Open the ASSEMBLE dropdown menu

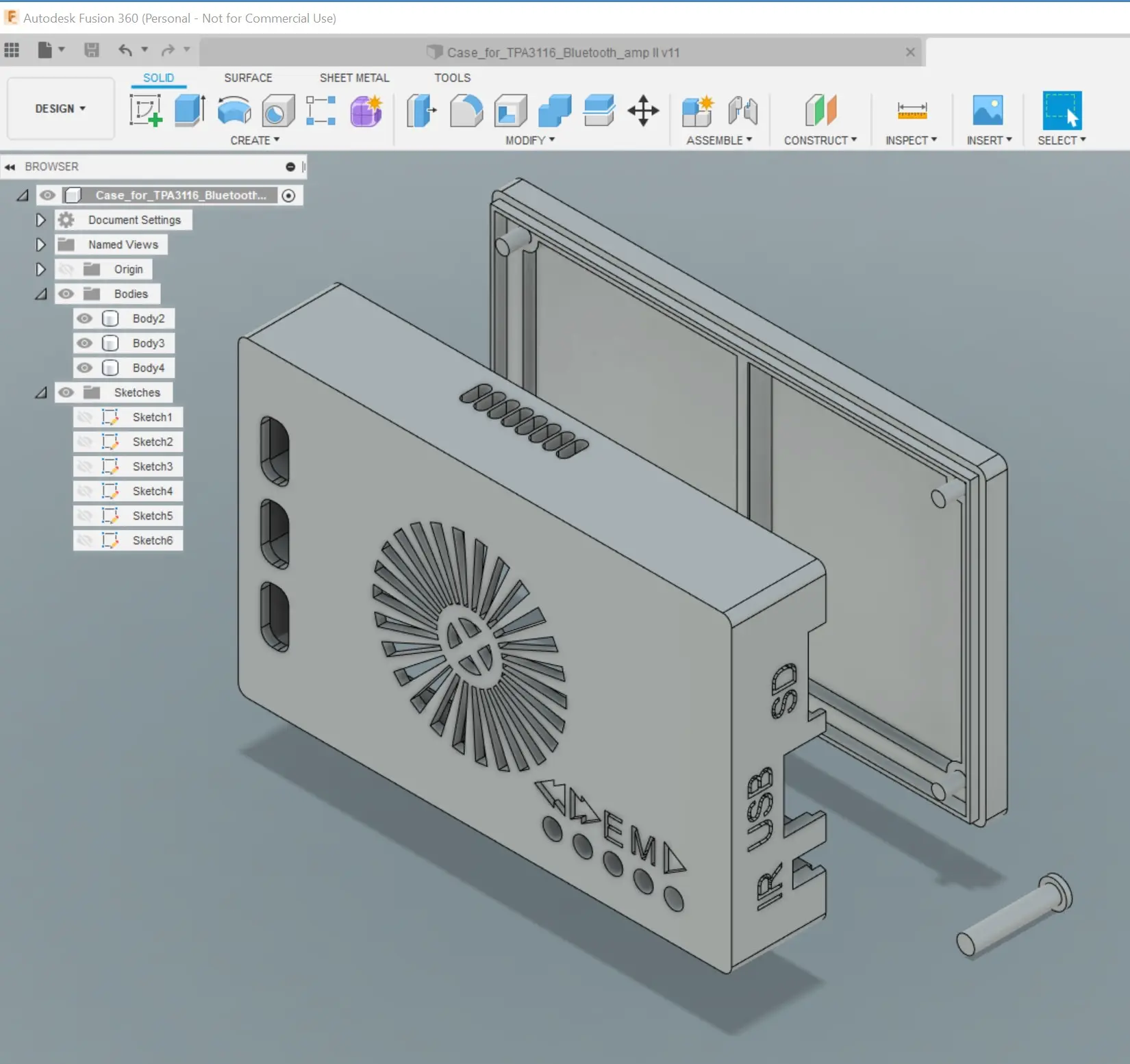pyautogui.click(x=719, y=140)
